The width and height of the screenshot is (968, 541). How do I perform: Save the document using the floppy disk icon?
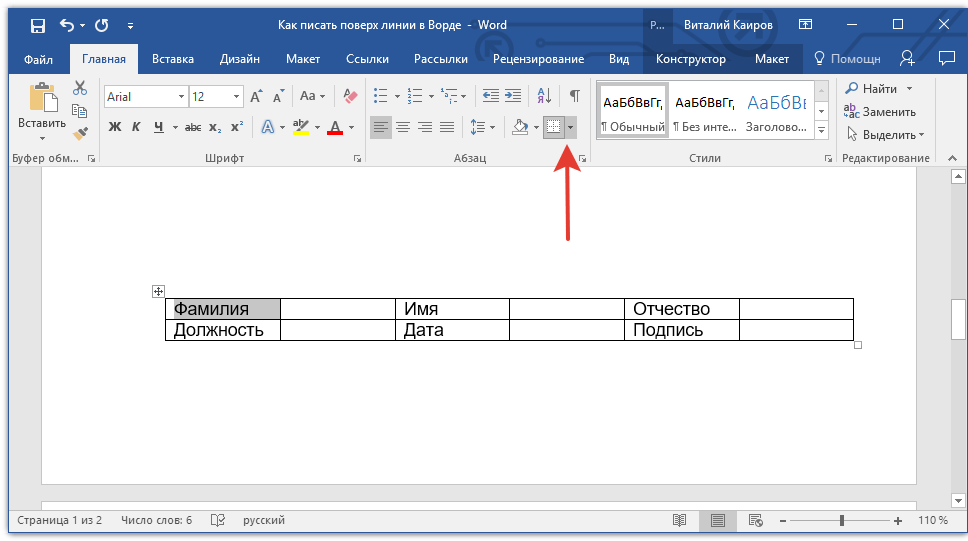(37, 25)
